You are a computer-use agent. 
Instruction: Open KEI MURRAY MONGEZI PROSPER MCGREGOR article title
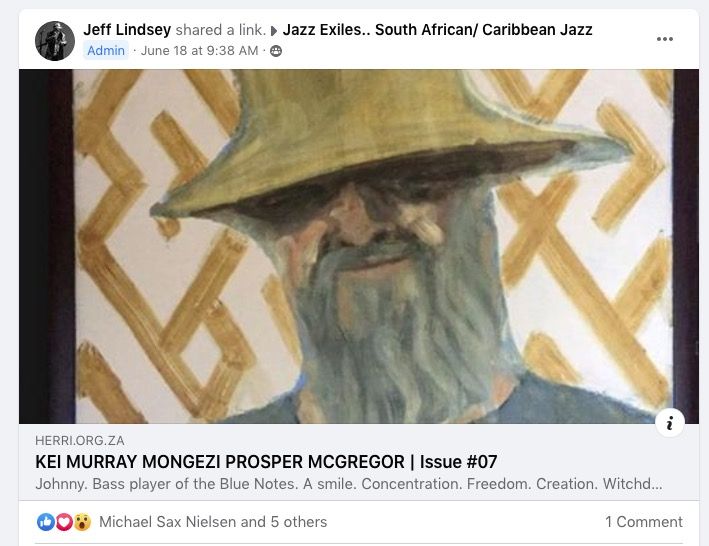click(x=266, y=462)
